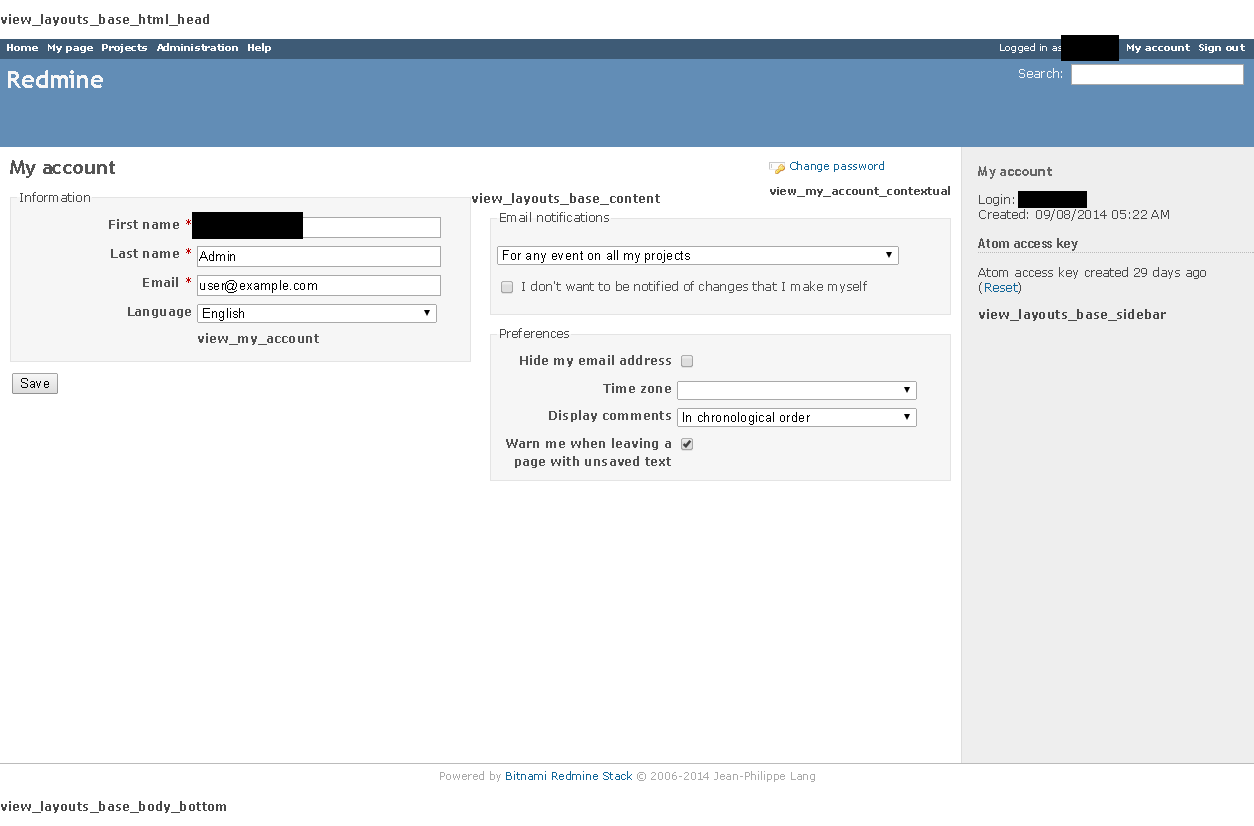Sign out of Redmine
Image resolution: width=1254 pixels, height=826 pixels.
coord(1221,47)
